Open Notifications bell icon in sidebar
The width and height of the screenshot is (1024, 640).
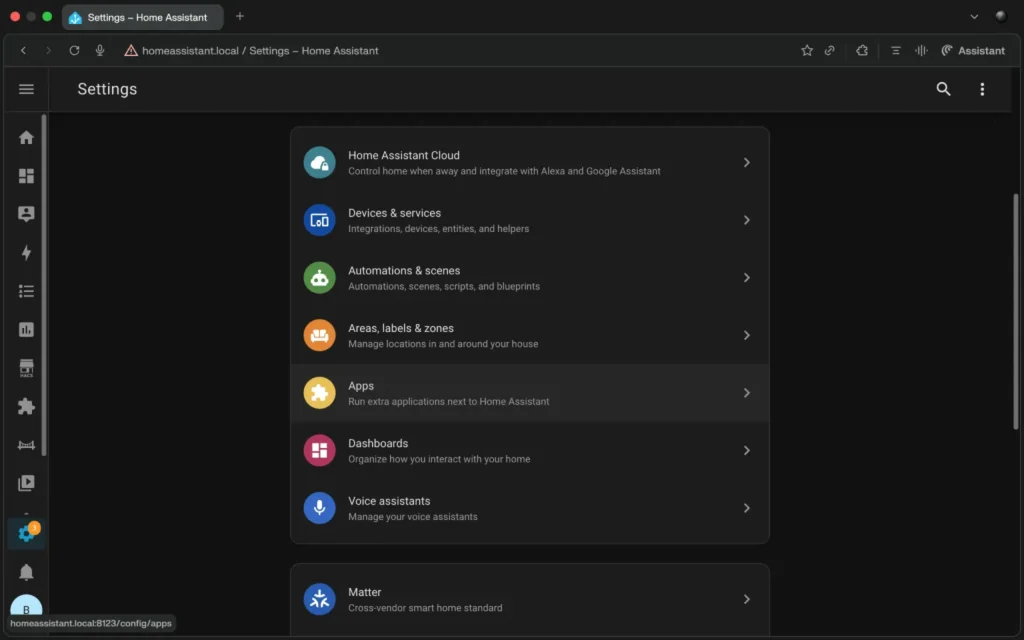point(26,572)
